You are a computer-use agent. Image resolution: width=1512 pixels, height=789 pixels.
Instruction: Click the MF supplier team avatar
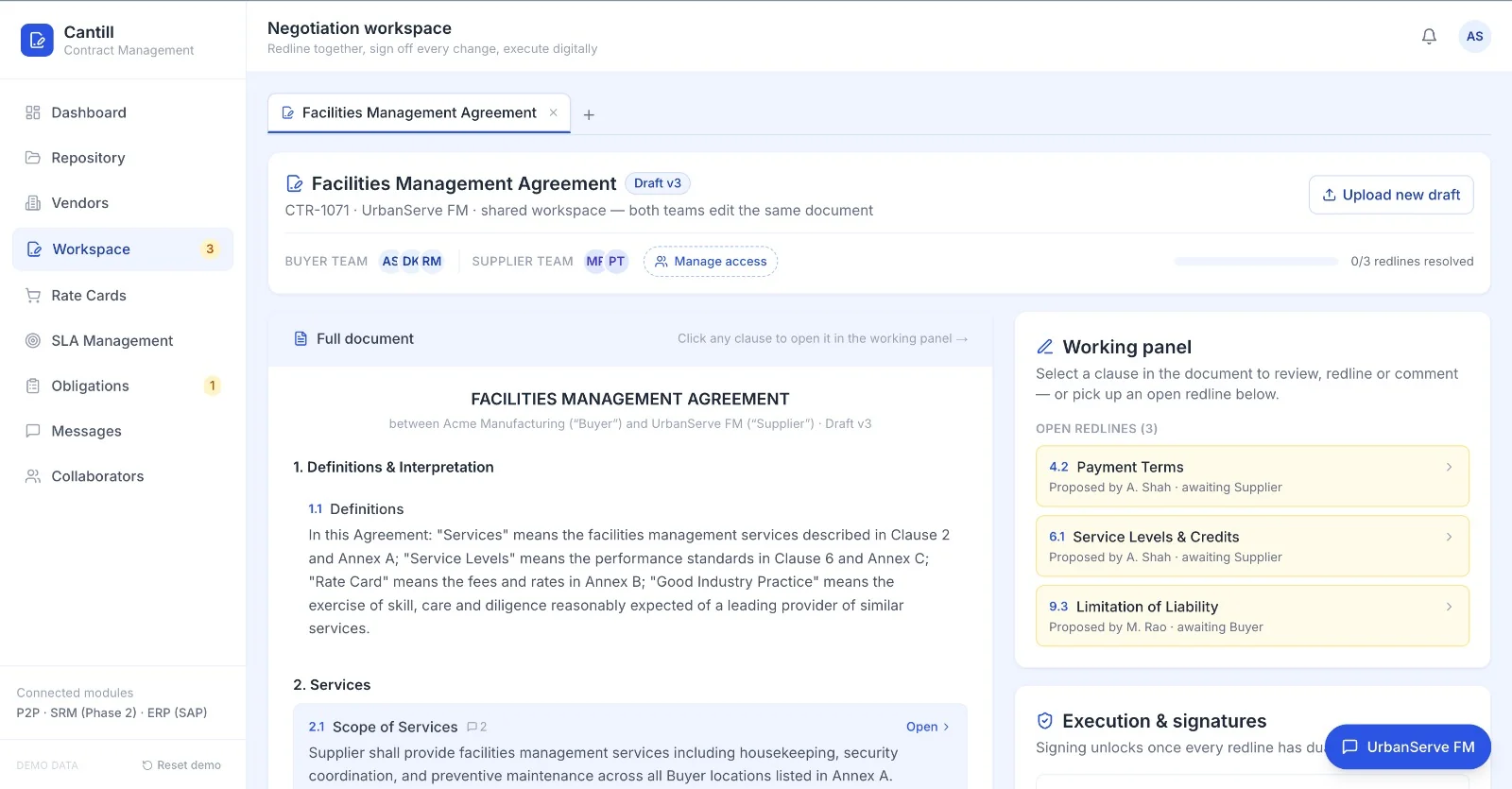[594, 262]
